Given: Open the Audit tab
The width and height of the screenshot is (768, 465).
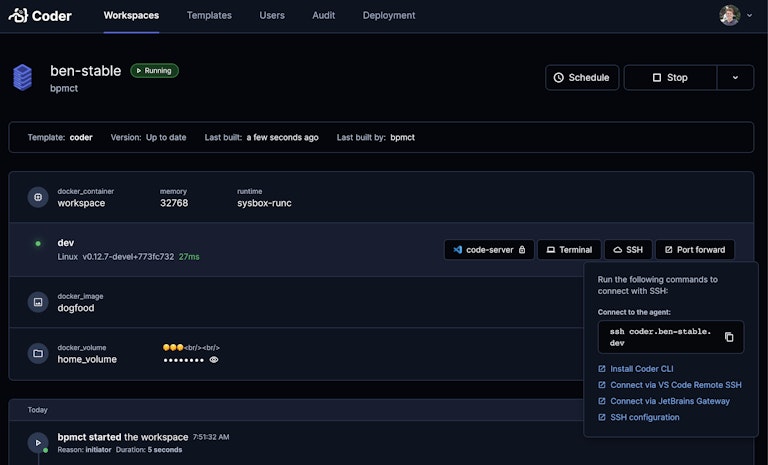Looking at the screenshot, I should coord(324,16).
